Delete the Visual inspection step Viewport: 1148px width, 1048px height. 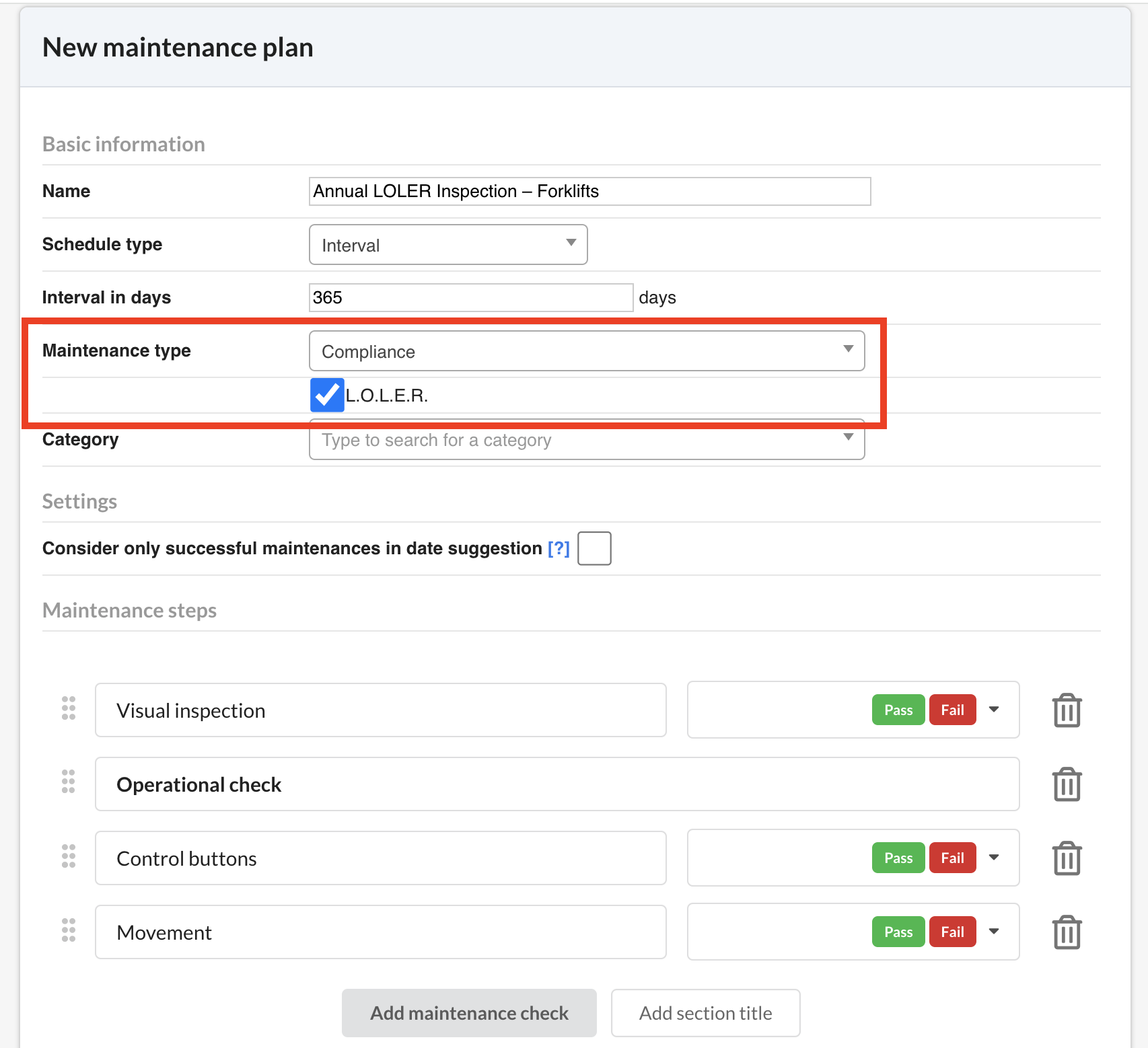1067,710
